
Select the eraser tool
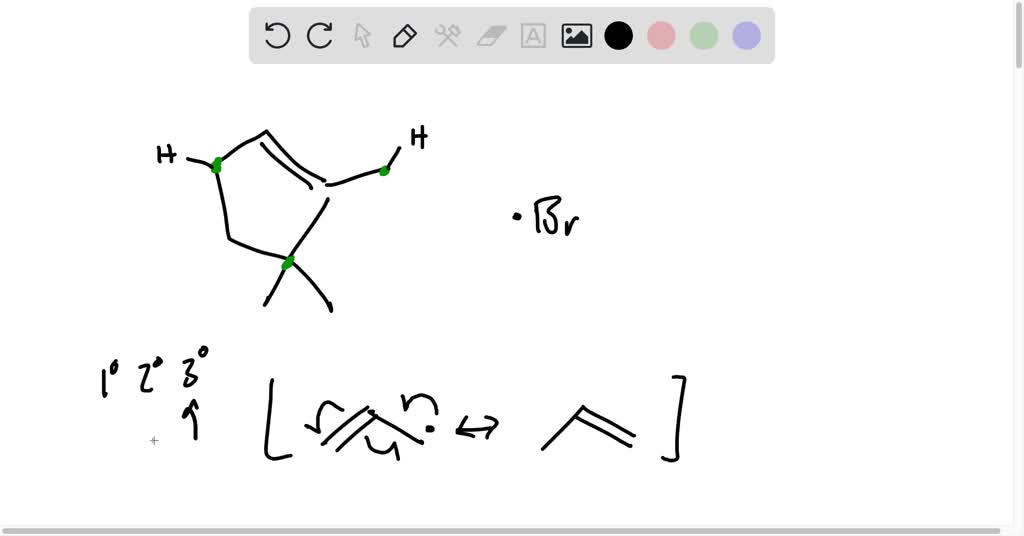point(491,36)
